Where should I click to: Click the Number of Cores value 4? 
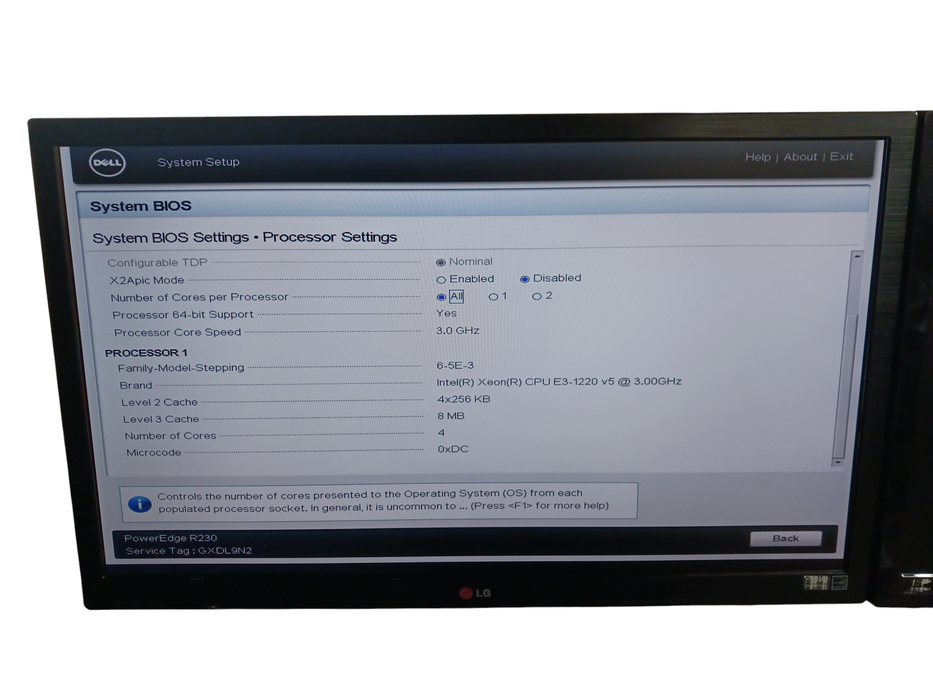point(441,433)
